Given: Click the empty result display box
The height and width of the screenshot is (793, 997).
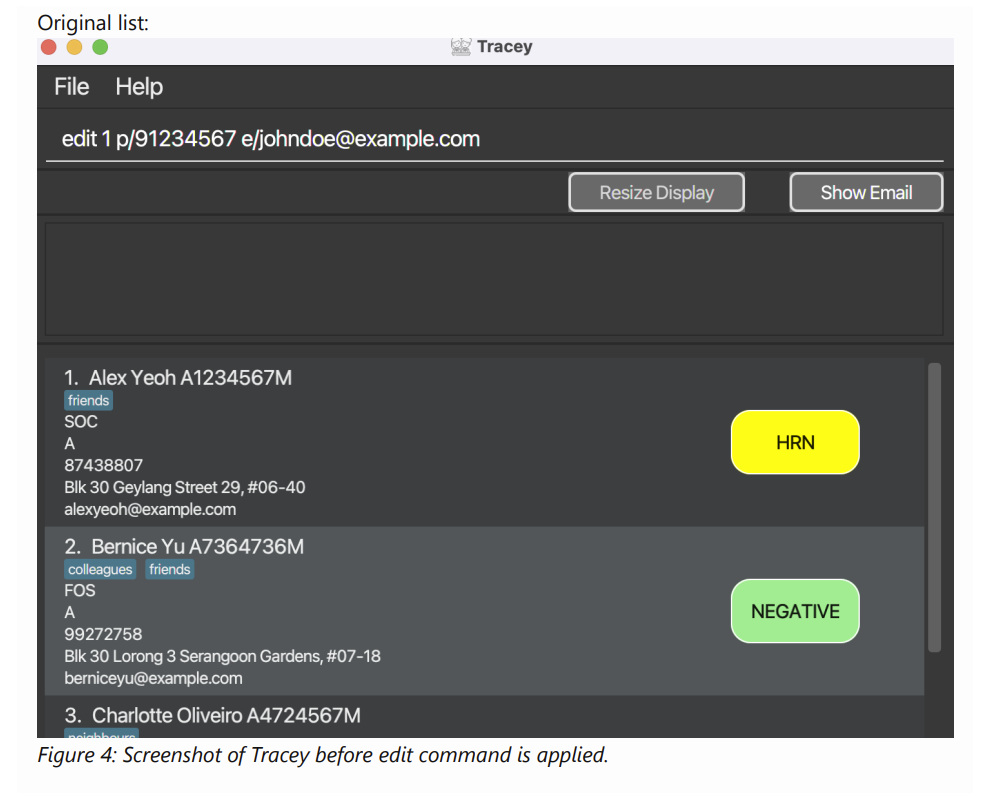Looking at the screenshot, I should pyautogui.click(x=494, y=279).
